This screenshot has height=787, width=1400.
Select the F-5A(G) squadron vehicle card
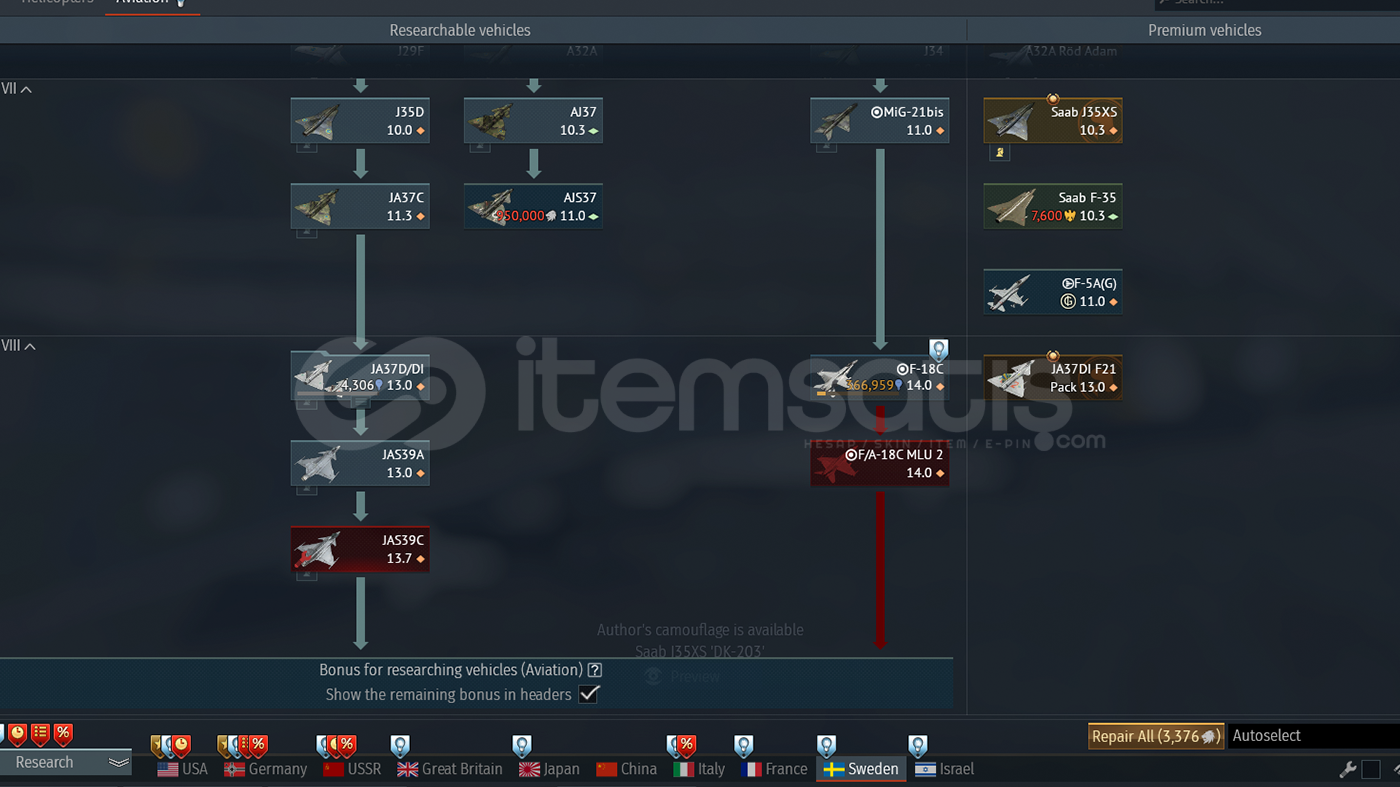tap(1053, 292)
